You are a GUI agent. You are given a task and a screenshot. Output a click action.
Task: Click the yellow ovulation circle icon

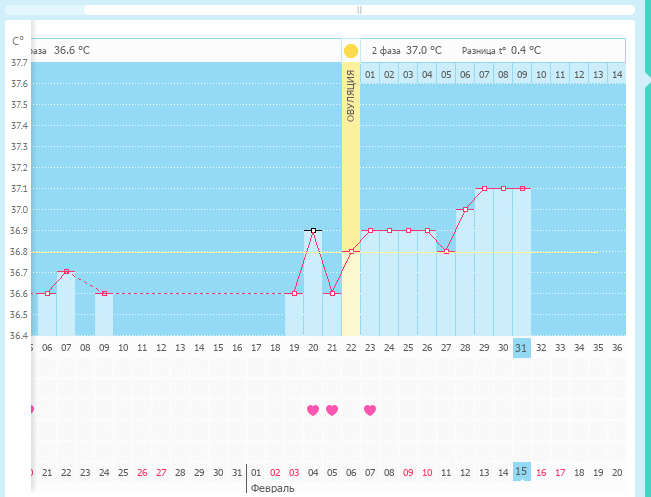(351, 50)
